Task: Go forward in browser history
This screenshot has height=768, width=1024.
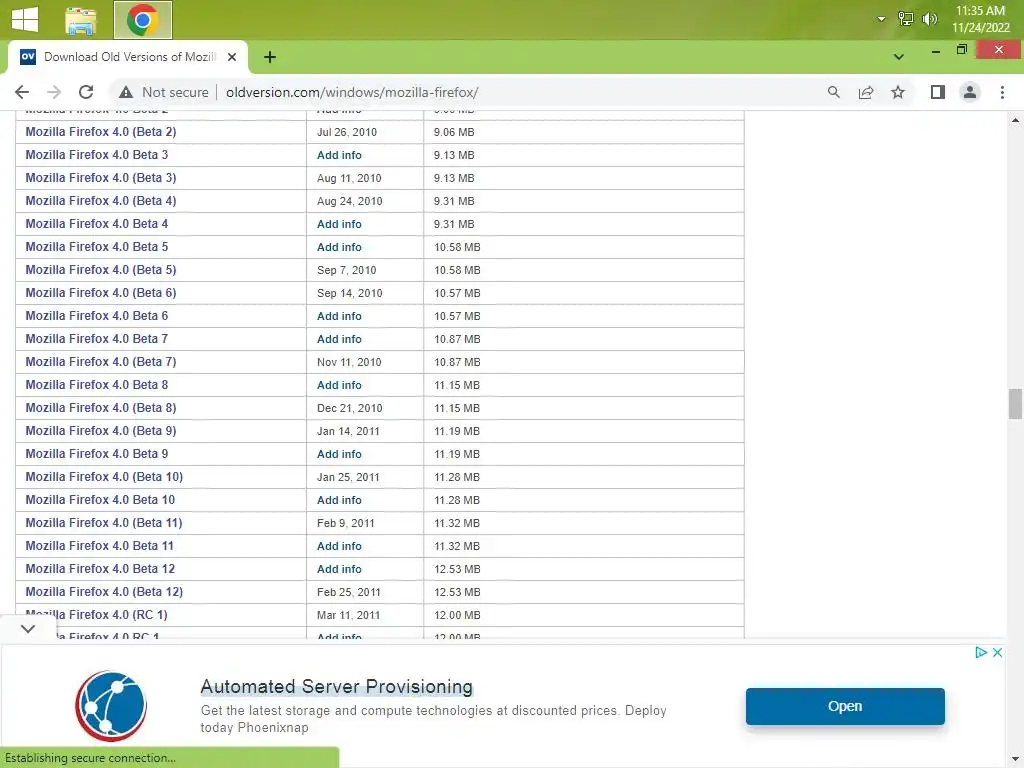Action: (54, 92)
